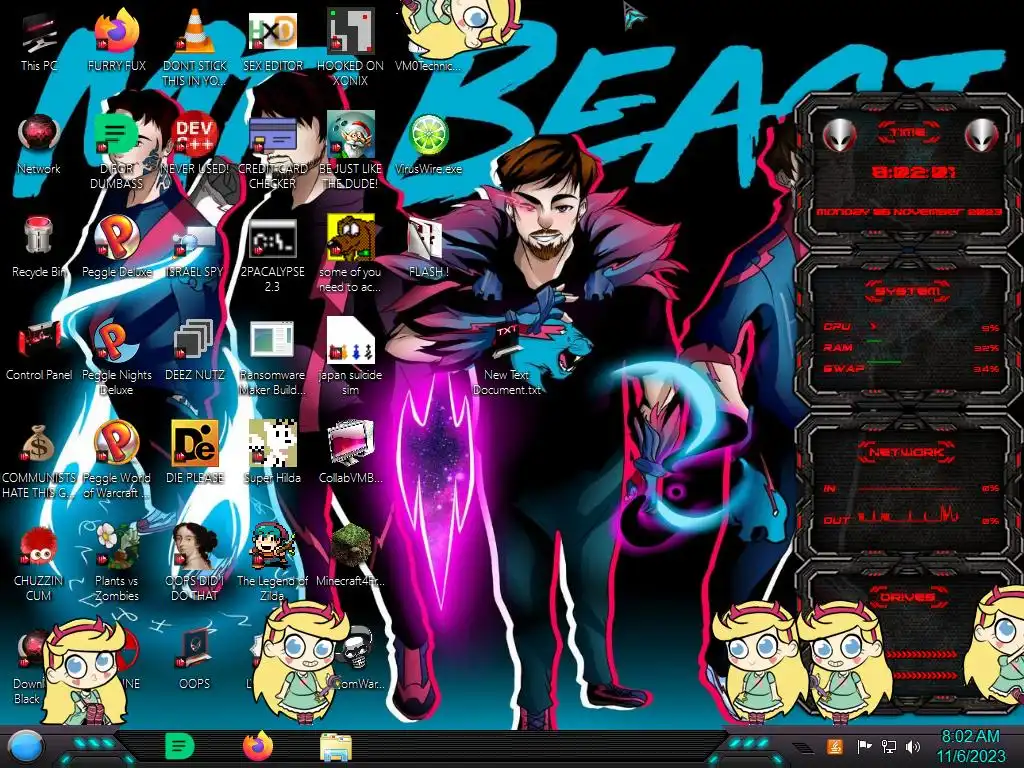Click the taskbar clock showing 8:02 AM
The image size is (1024, 768).
pos(970,746)
